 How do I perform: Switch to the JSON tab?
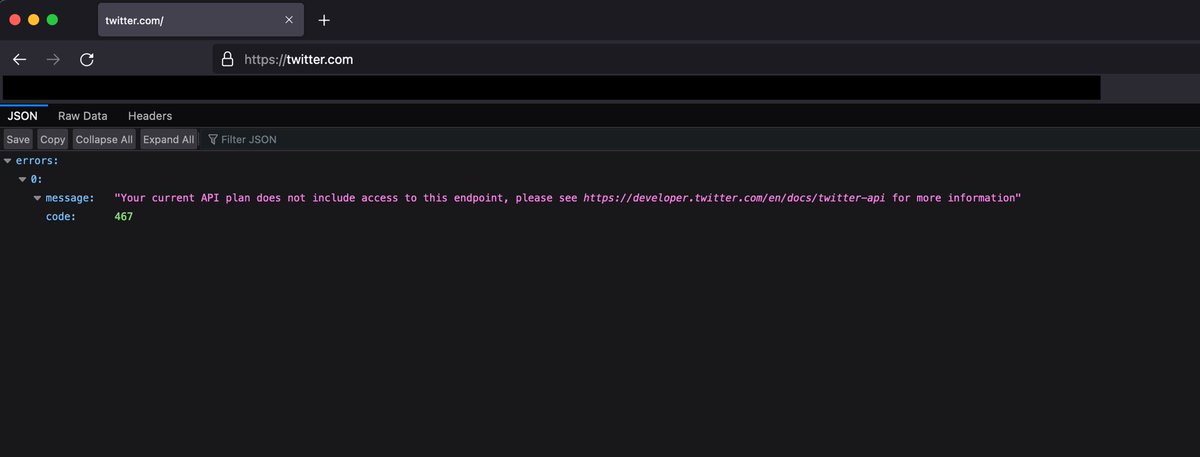23,116
